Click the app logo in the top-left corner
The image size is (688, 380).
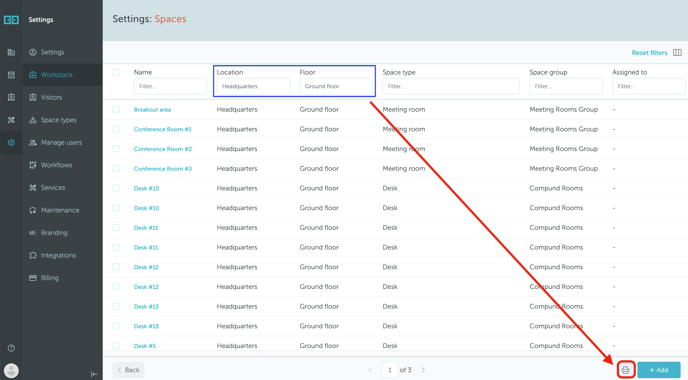coord(11,20)
